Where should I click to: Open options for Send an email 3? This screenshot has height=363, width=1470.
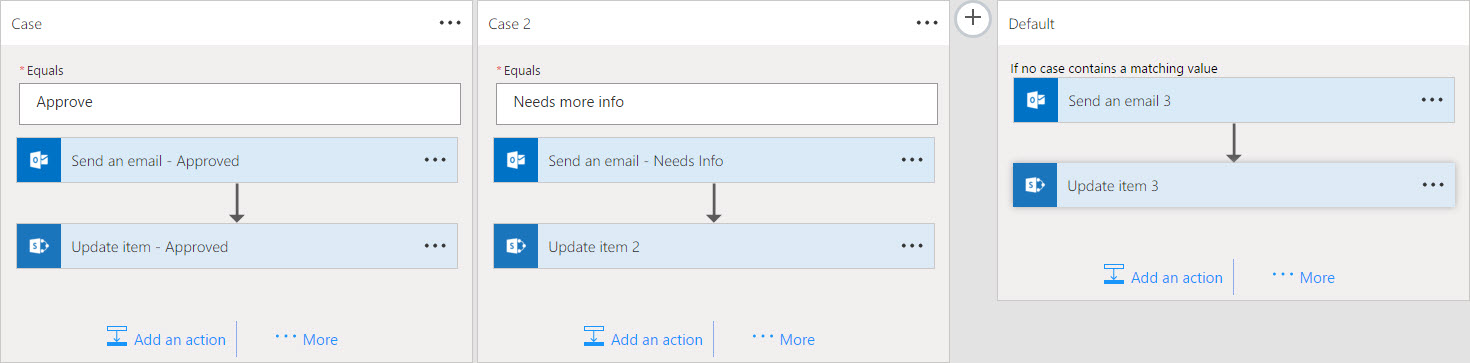coord(1432,100)
